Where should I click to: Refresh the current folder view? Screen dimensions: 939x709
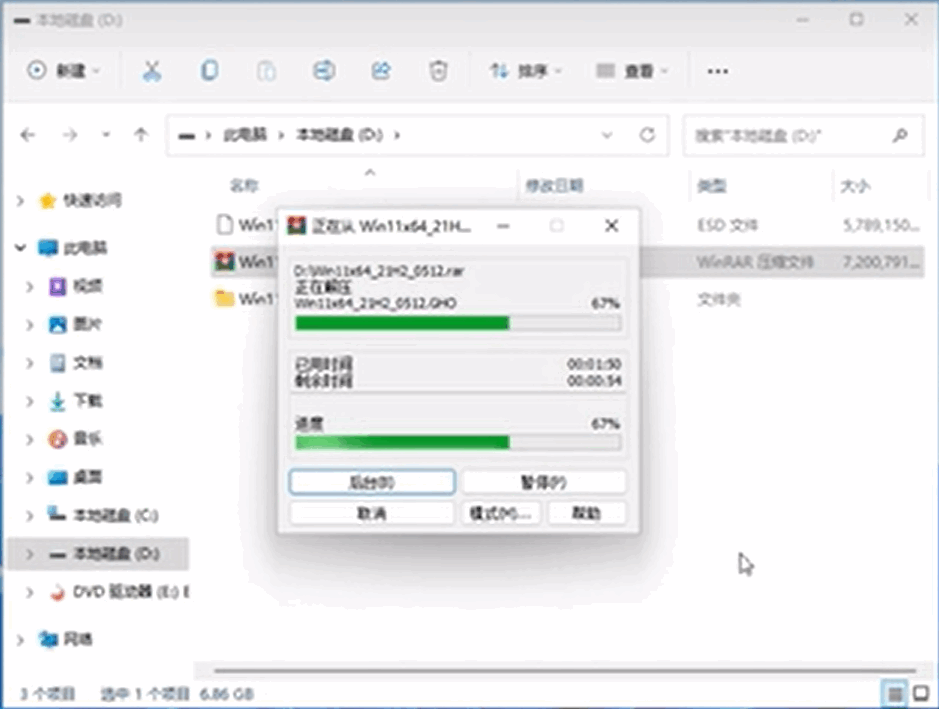(x=647, y=135)
